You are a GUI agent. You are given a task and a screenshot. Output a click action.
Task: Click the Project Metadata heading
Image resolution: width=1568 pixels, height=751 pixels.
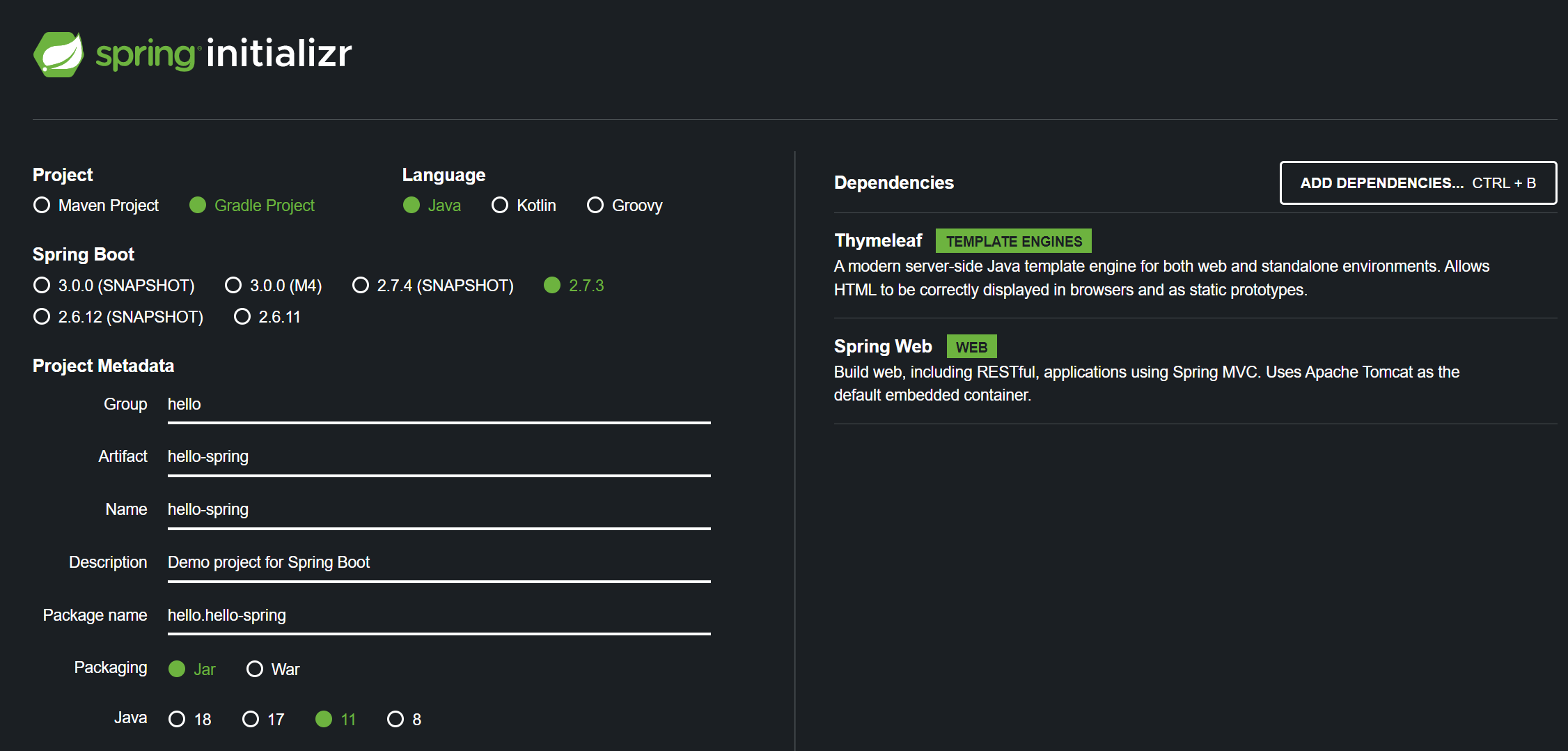[x=103, y=366]
